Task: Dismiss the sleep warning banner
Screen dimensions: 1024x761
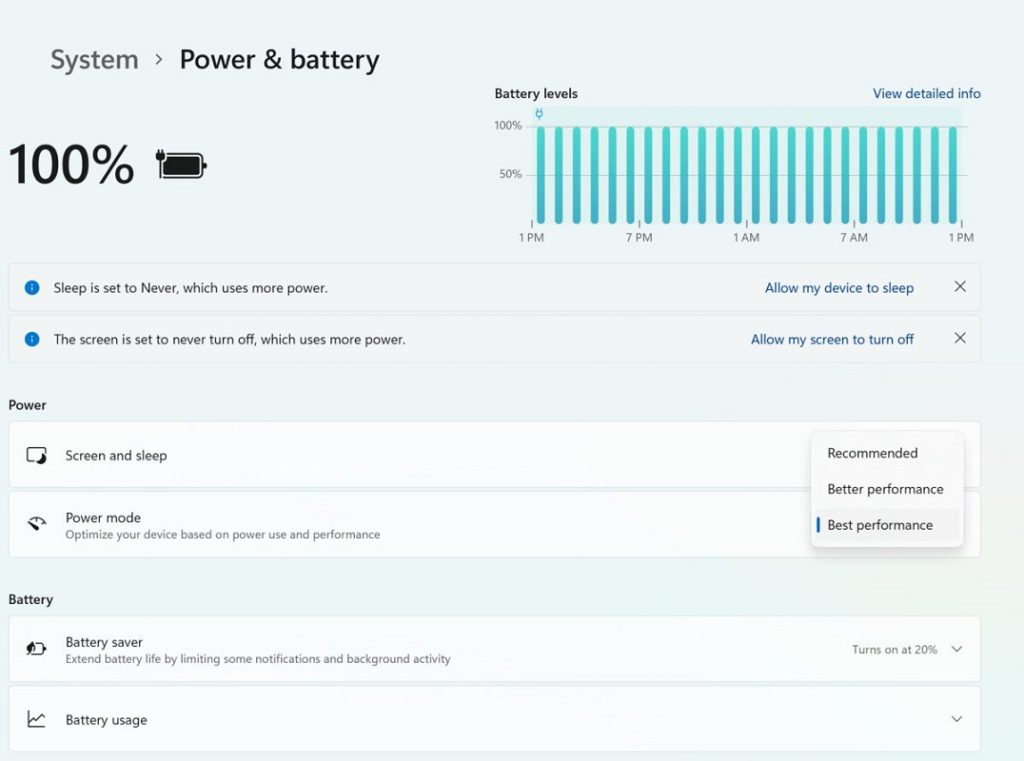Action: coord(959,286)
